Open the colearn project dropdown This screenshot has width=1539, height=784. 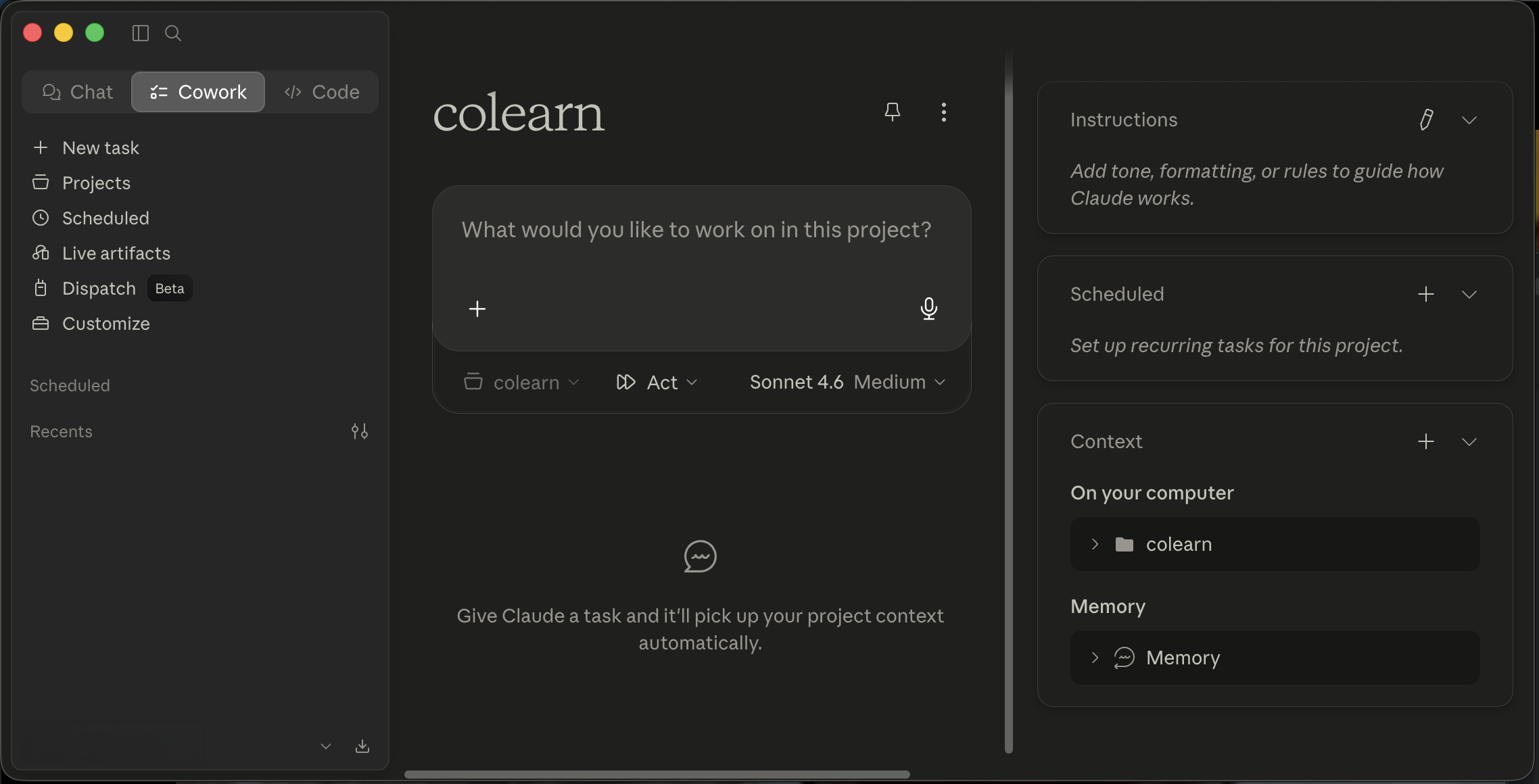[x=521, y=383]
